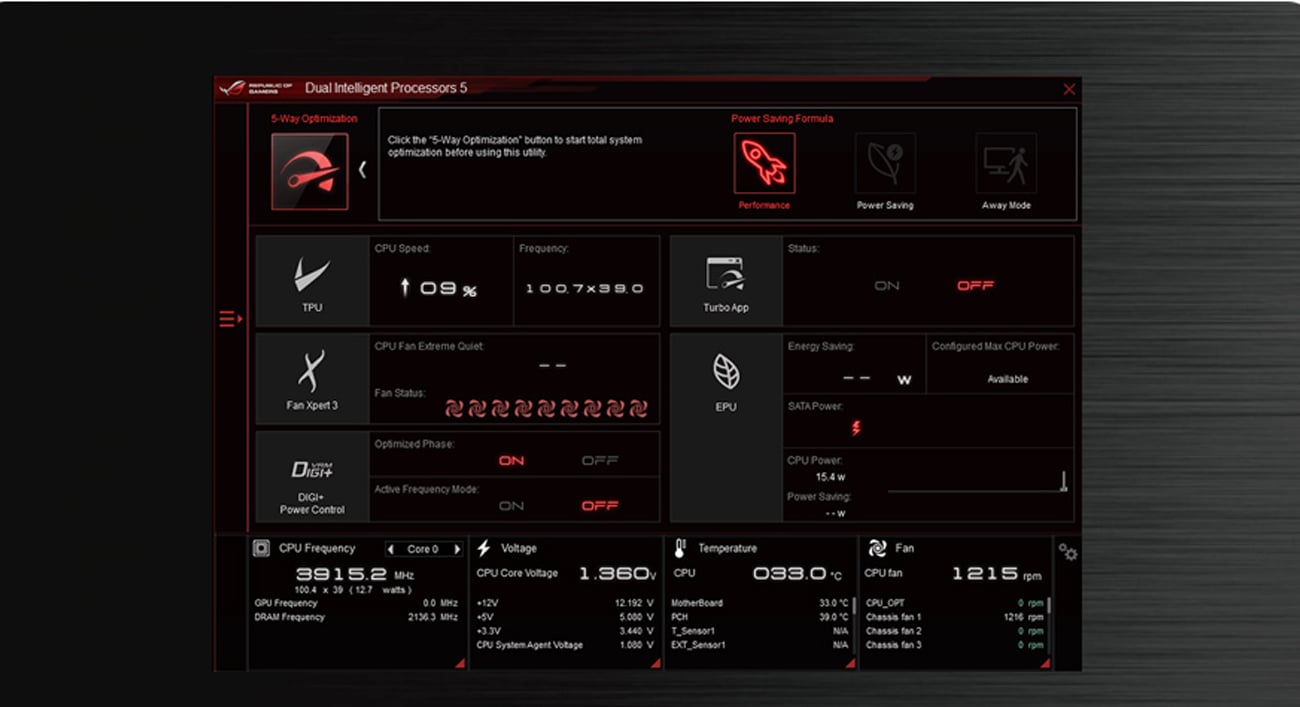Click the CPU Frequency chip icon
Viewport: 1300px width, 707px height.
click(262, 548)
